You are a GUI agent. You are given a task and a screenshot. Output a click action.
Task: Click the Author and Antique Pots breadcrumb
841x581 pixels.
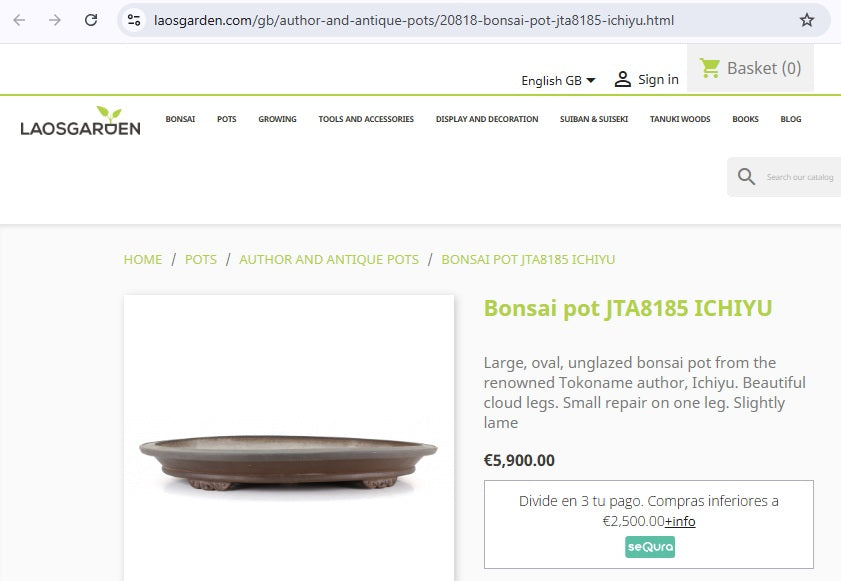329,259
